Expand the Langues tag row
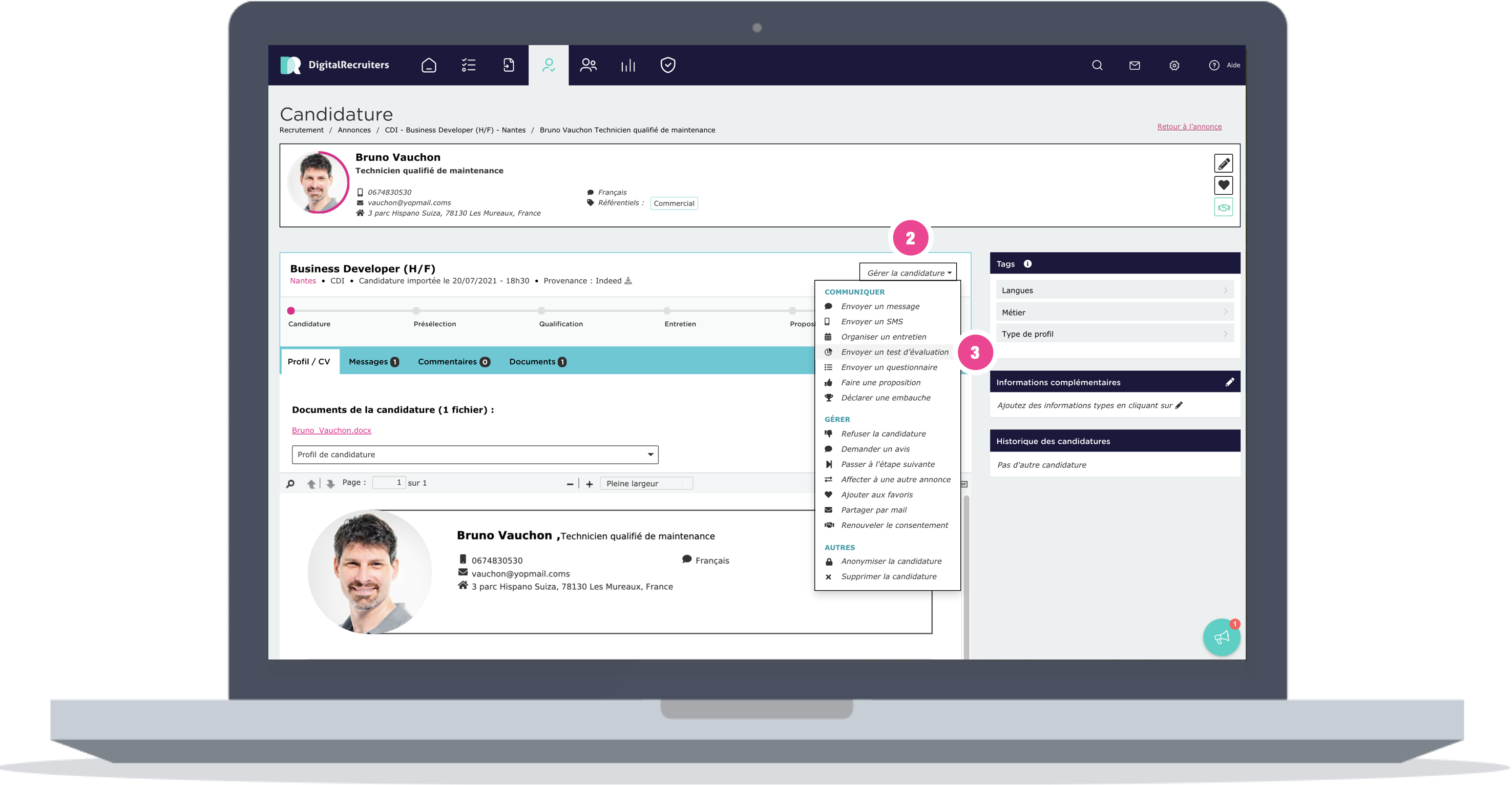This screenshot has height=785, width=1512. 1114,290
